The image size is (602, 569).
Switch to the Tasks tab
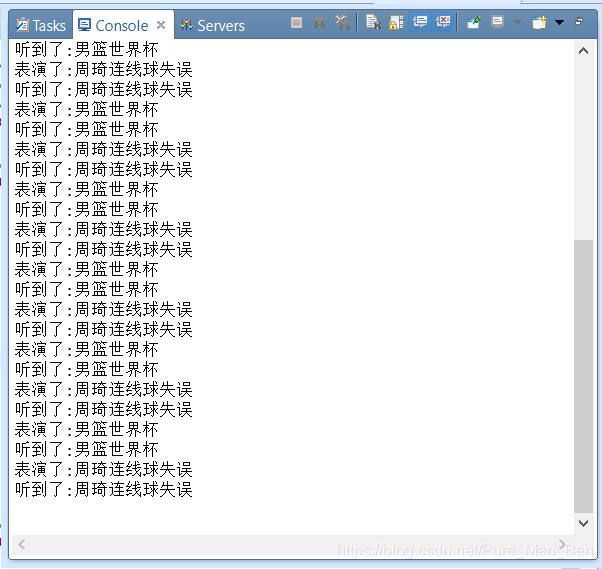pos(40,26)
